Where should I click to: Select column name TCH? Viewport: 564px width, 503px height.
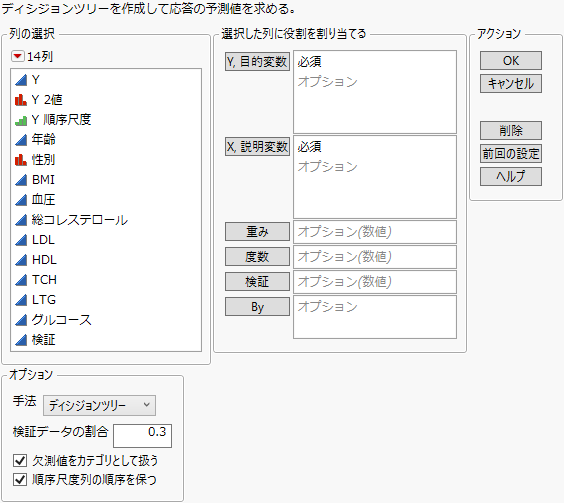pyautogui.click(x=44, y=280)
